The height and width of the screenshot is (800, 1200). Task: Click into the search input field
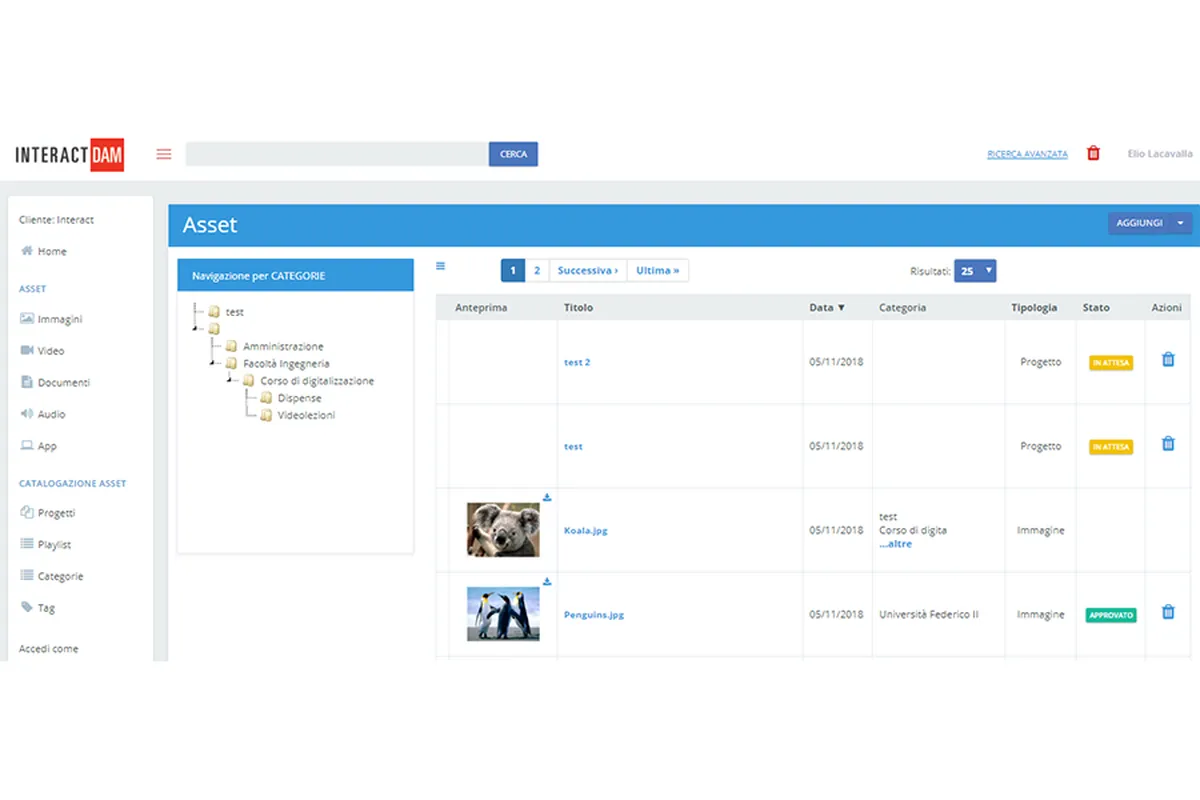[337, 154]
